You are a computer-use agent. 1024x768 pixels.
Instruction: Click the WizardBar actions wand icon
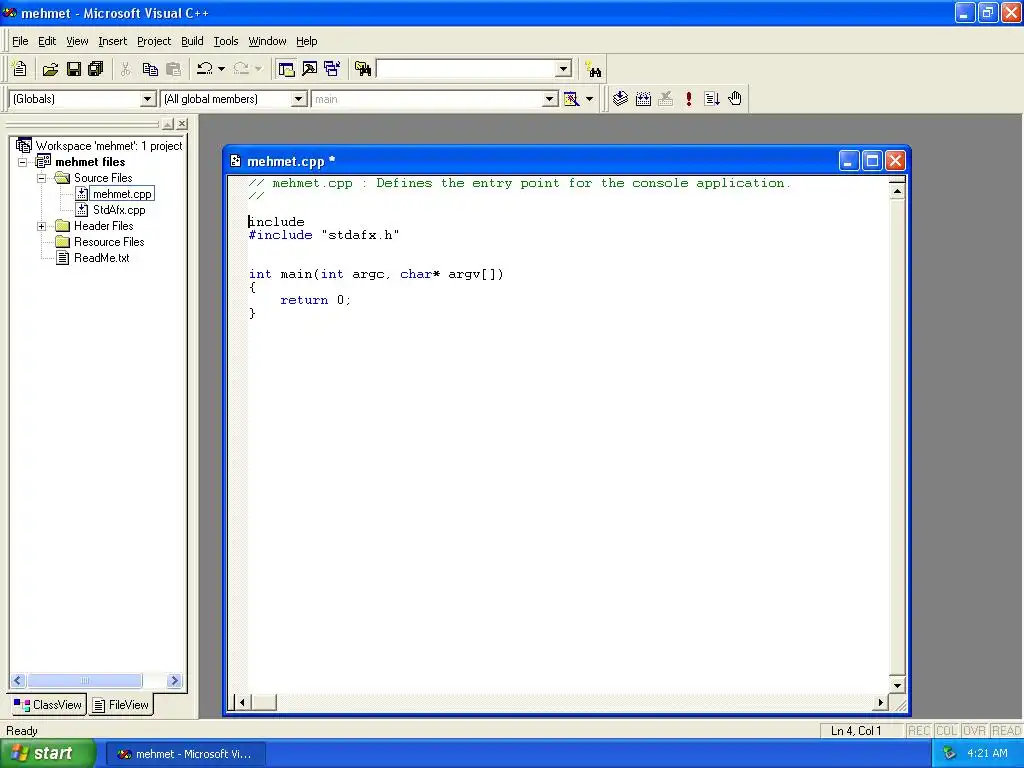(571, 99)
